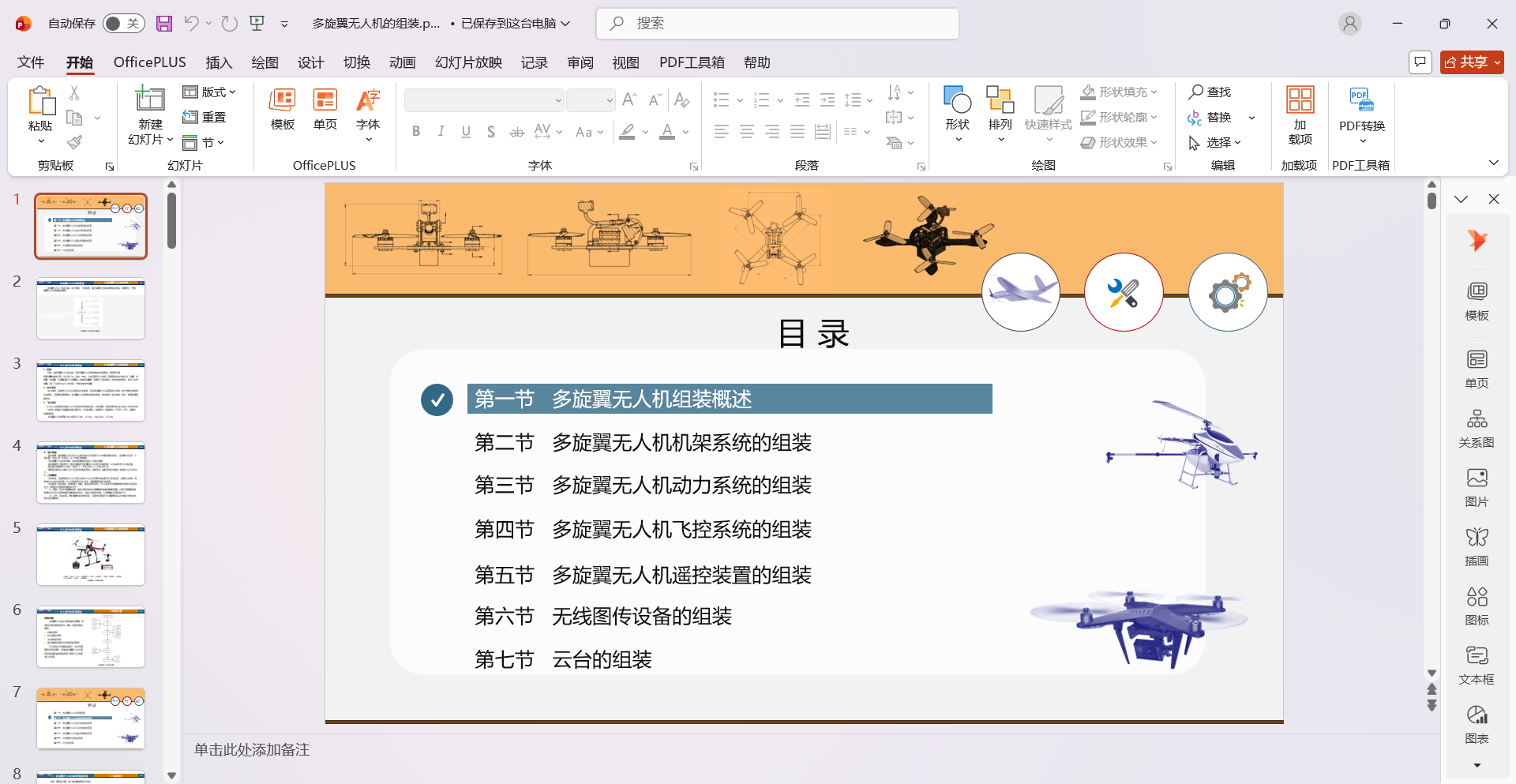The image size is (1516, 784).
Task: Toggle Bold formatting button
Action: coord(416,132)
